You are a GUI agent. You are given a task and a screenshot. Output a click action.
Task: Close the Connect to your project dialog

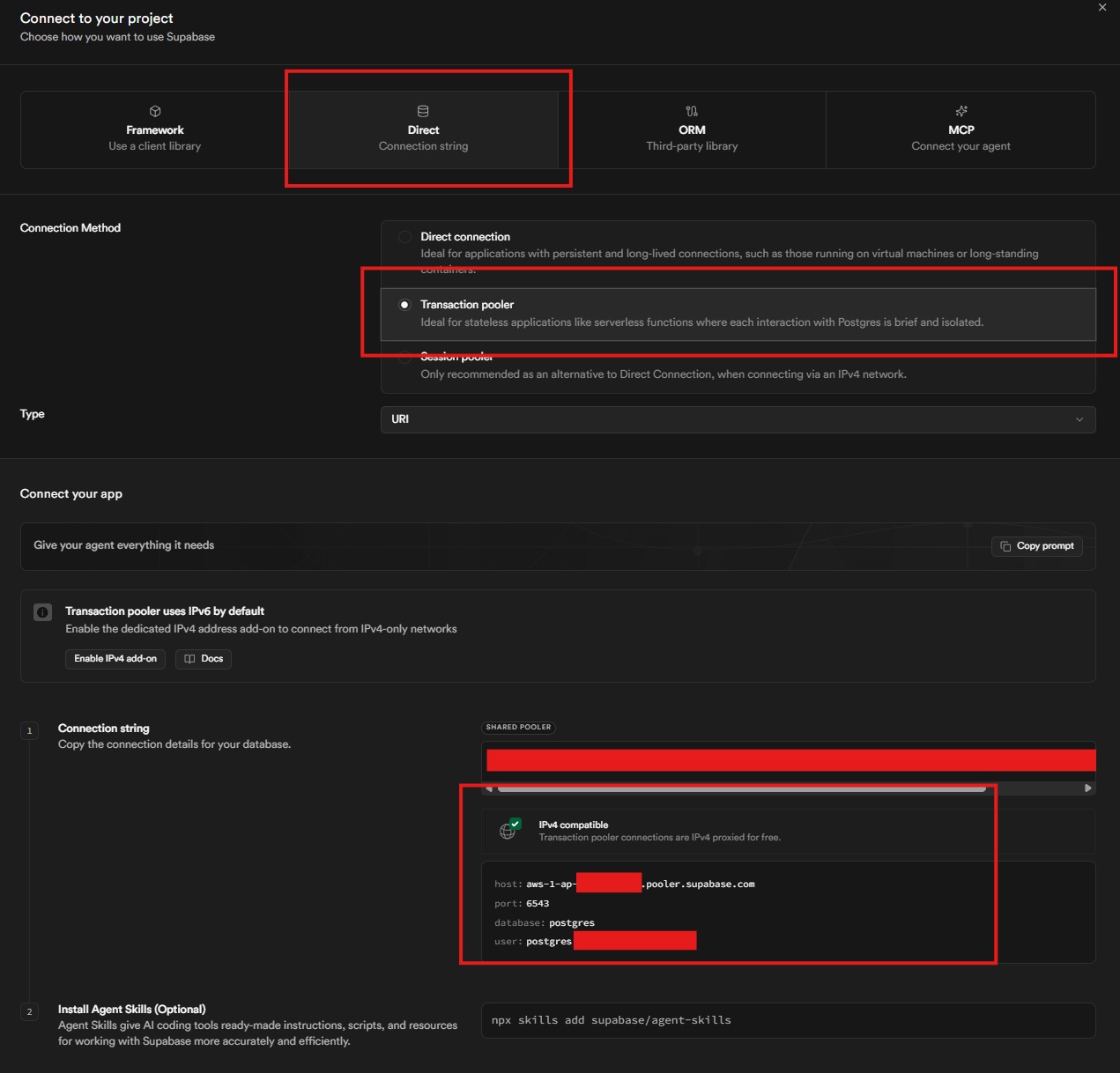[1101, 7]
